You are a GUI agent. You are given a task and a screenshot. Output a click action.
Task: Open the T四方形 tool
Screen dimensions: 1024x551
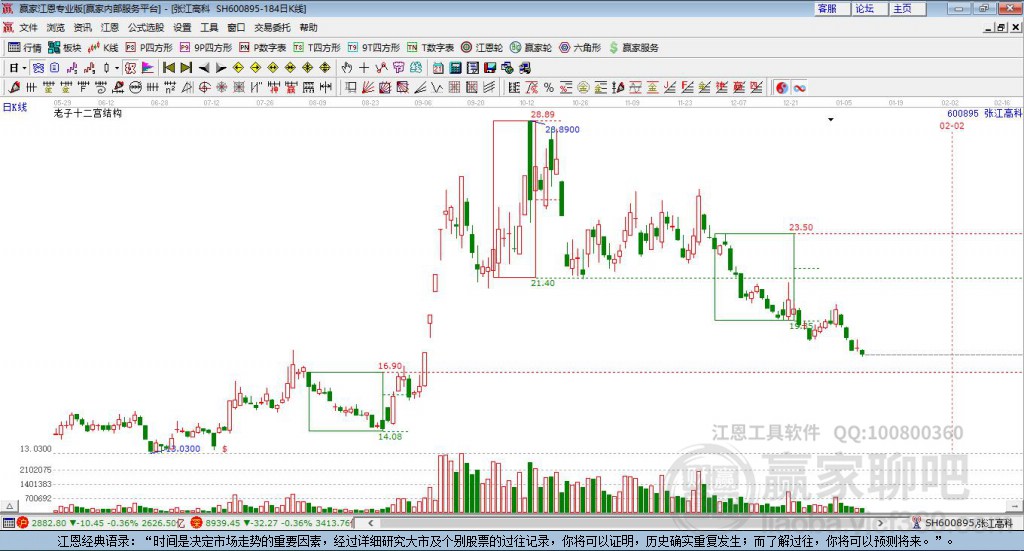pos(317,48)
